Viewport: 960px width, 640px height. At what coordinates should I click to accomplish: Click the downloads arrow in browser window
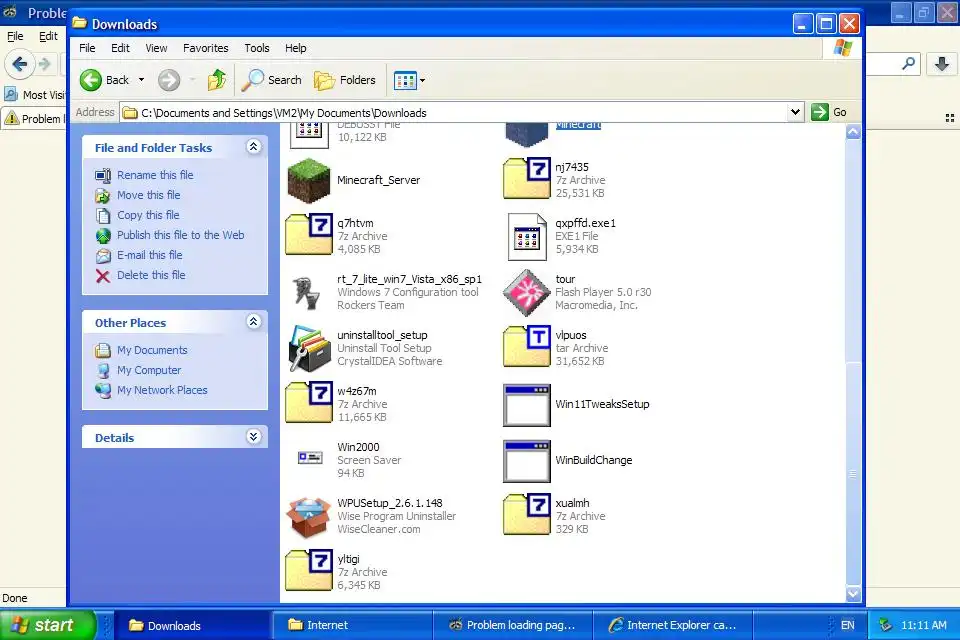(942, 63)
